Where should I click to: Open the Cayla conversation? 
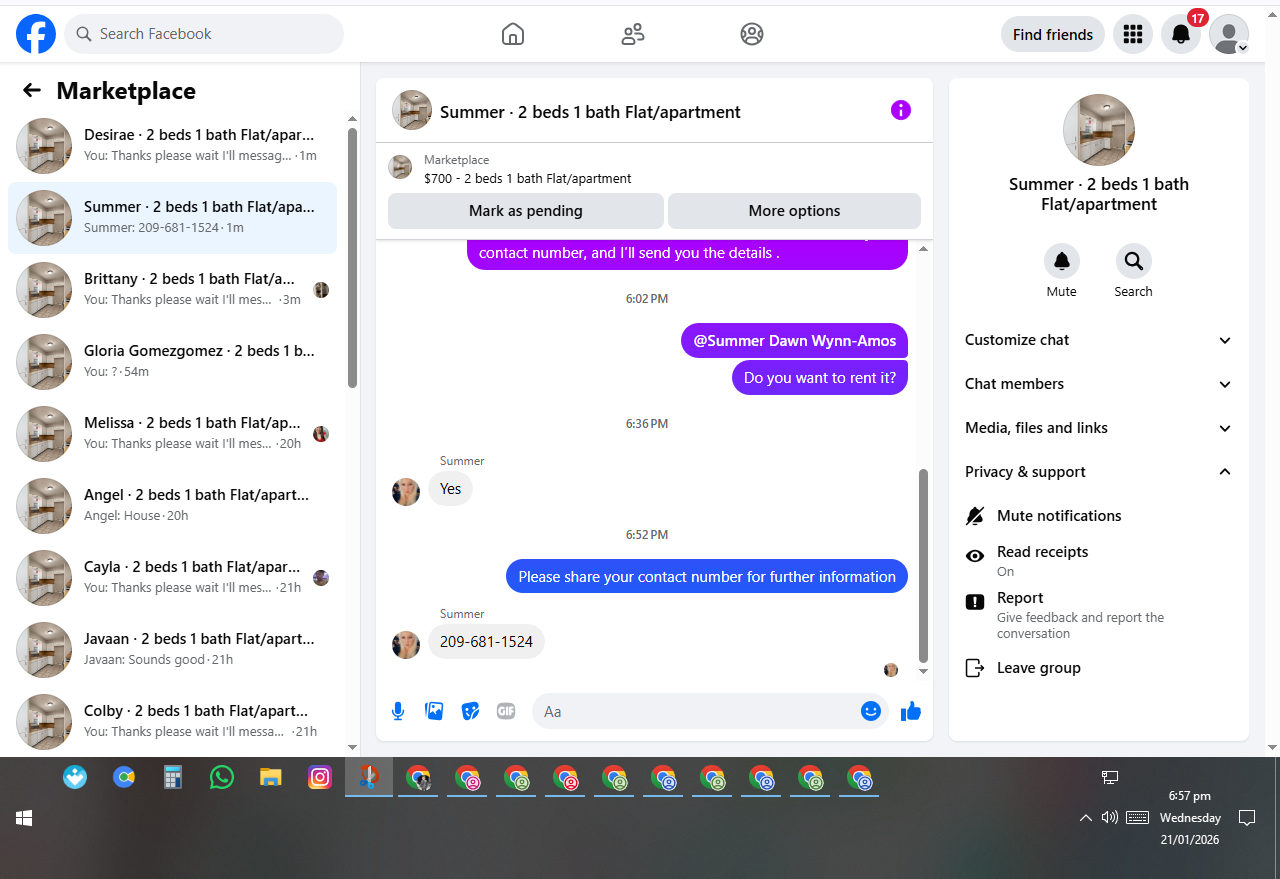pyautogui.click(x=172, y=578)
